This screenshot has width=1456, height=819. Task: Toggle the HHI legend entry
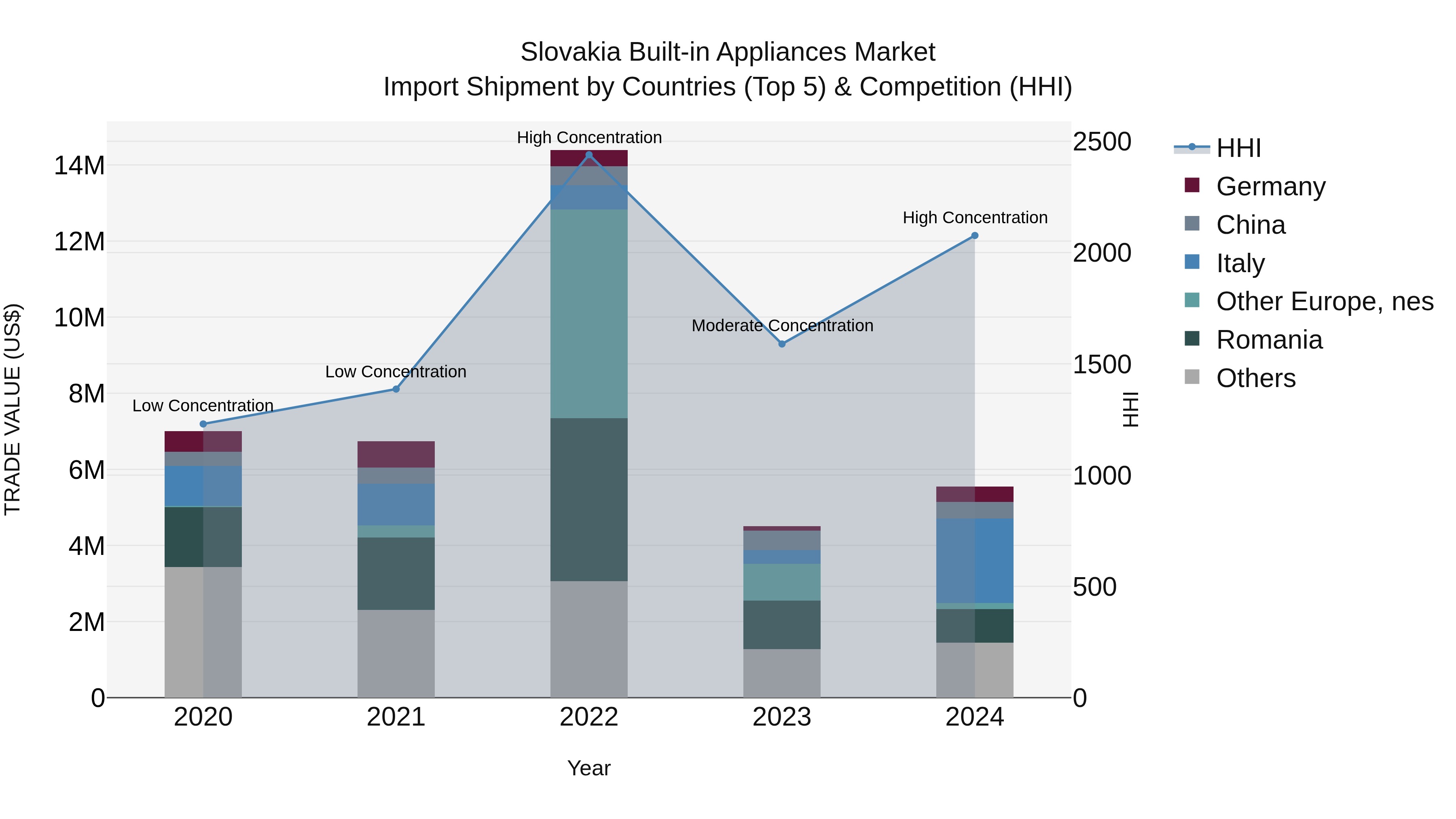click(x=1217, y=148)
